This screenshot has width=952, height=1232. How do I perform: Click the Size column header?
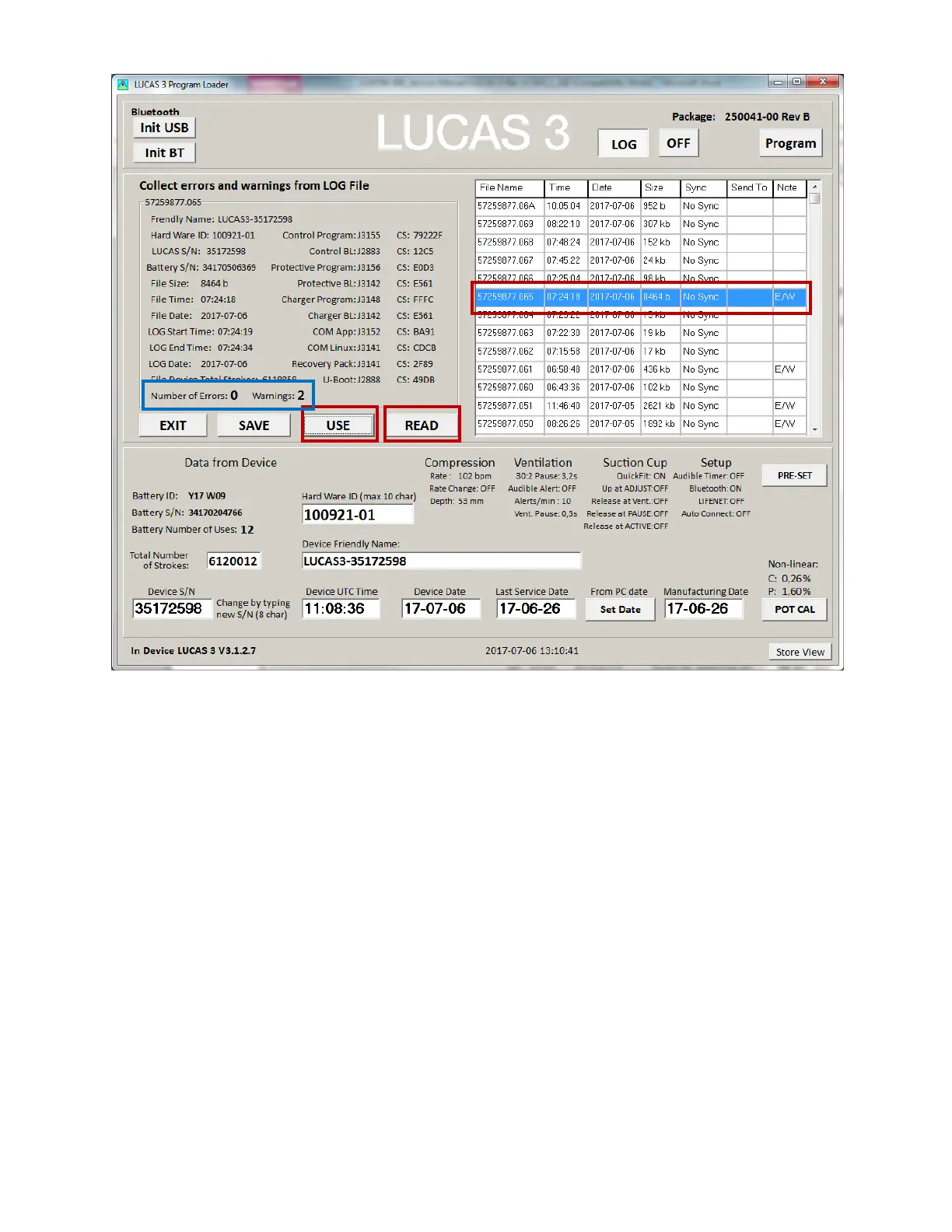click(660, 187)
